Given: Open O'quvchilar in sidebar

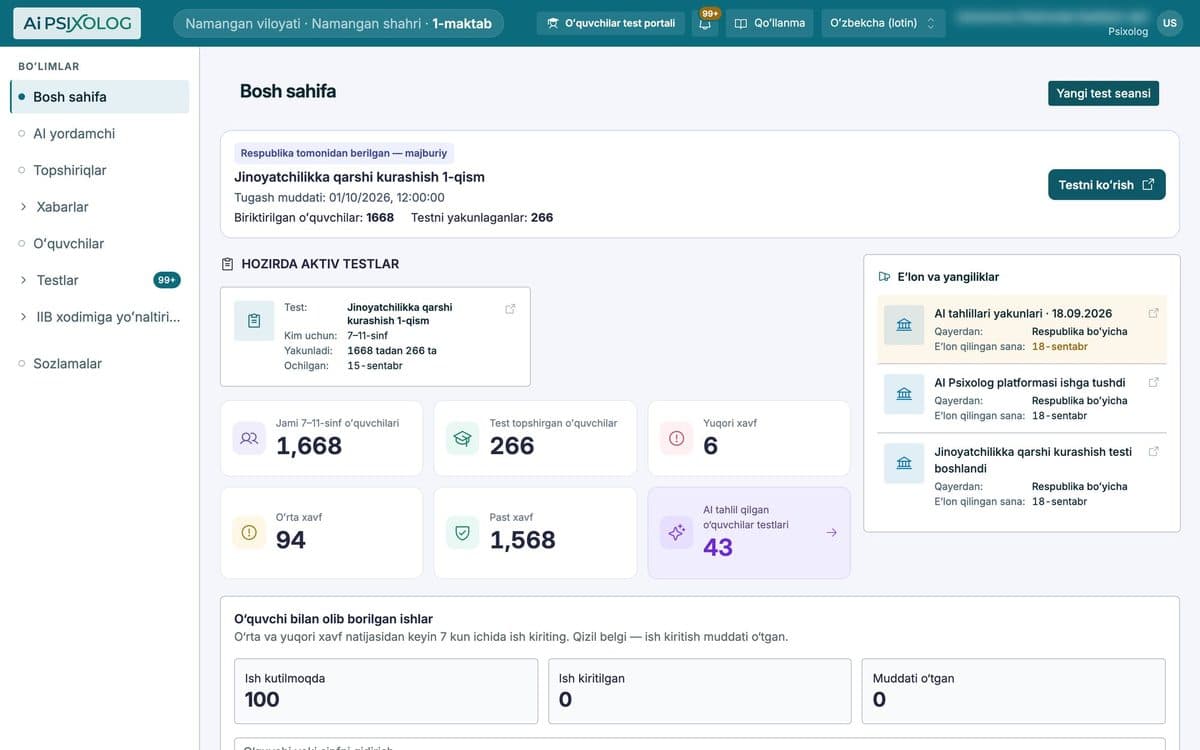Looking at the screenshot, I should point(99,243).
